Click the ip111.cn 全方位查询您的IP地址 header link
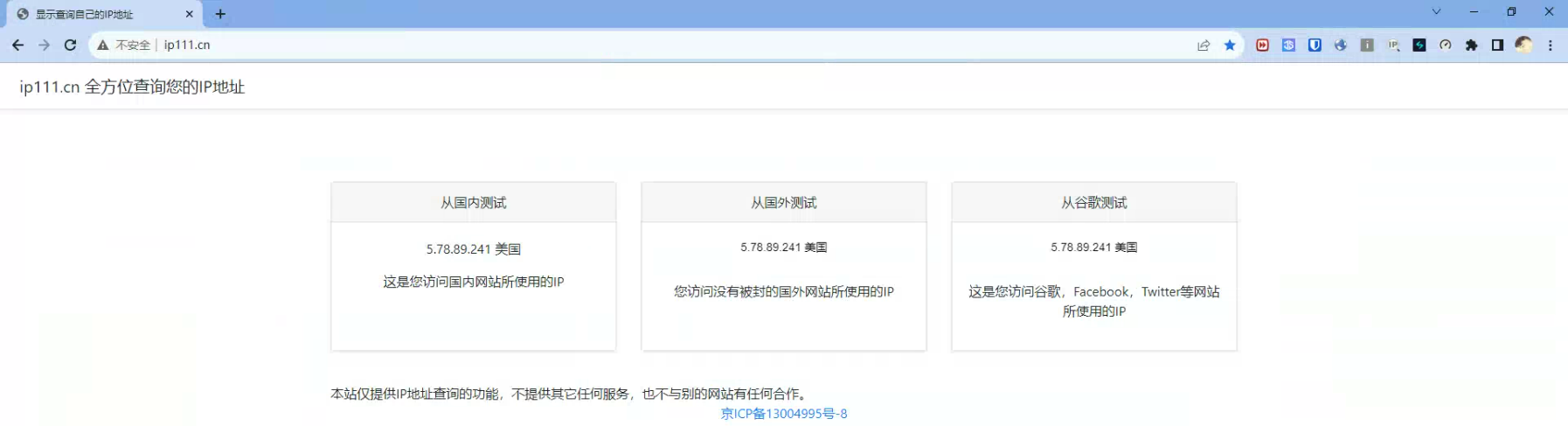This screenshot has width=1568, height=426. [132, 87]
